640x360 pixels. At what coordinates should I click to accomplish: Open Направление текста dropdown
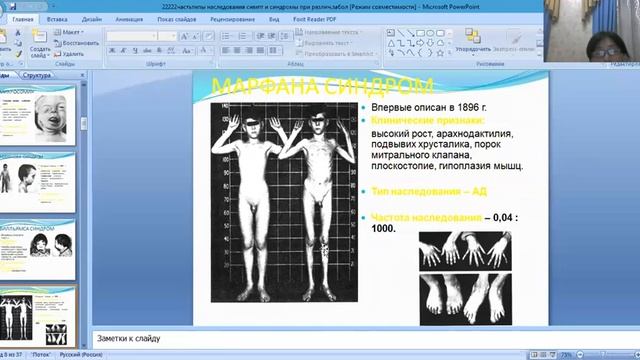point(328,32)
